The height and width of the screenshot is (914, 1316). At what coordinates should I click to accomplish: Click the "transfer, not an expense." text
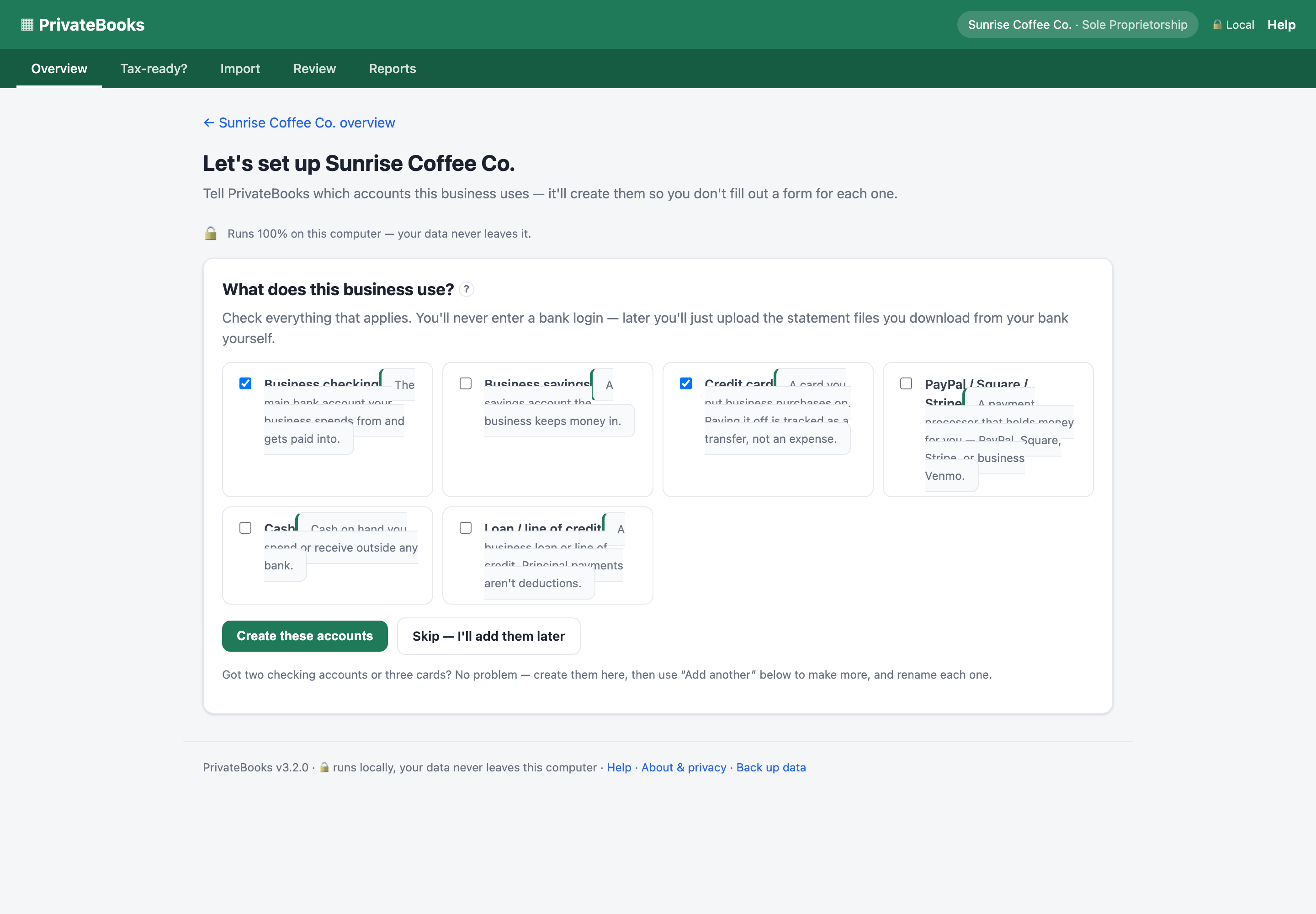770,439
